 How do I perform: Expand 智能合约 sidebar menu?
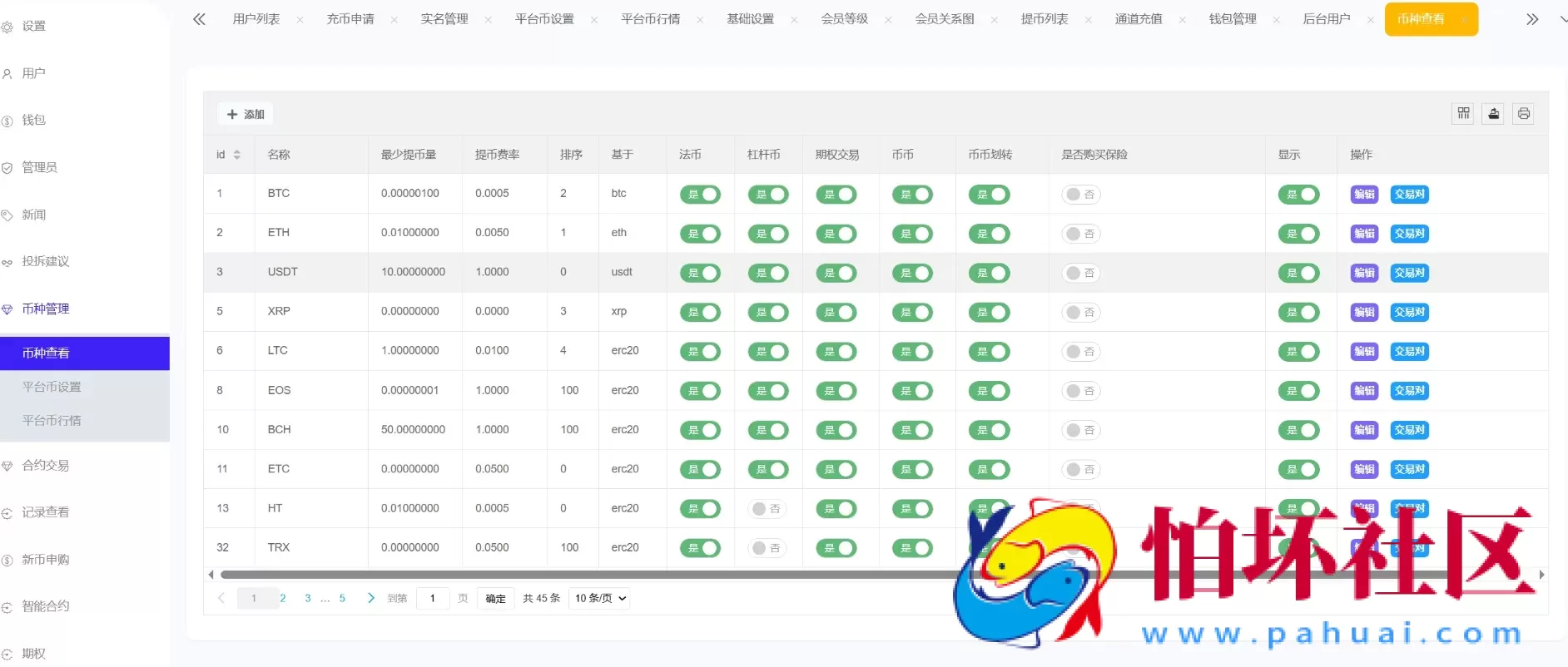pyautogui.click(x=45, y=606)
